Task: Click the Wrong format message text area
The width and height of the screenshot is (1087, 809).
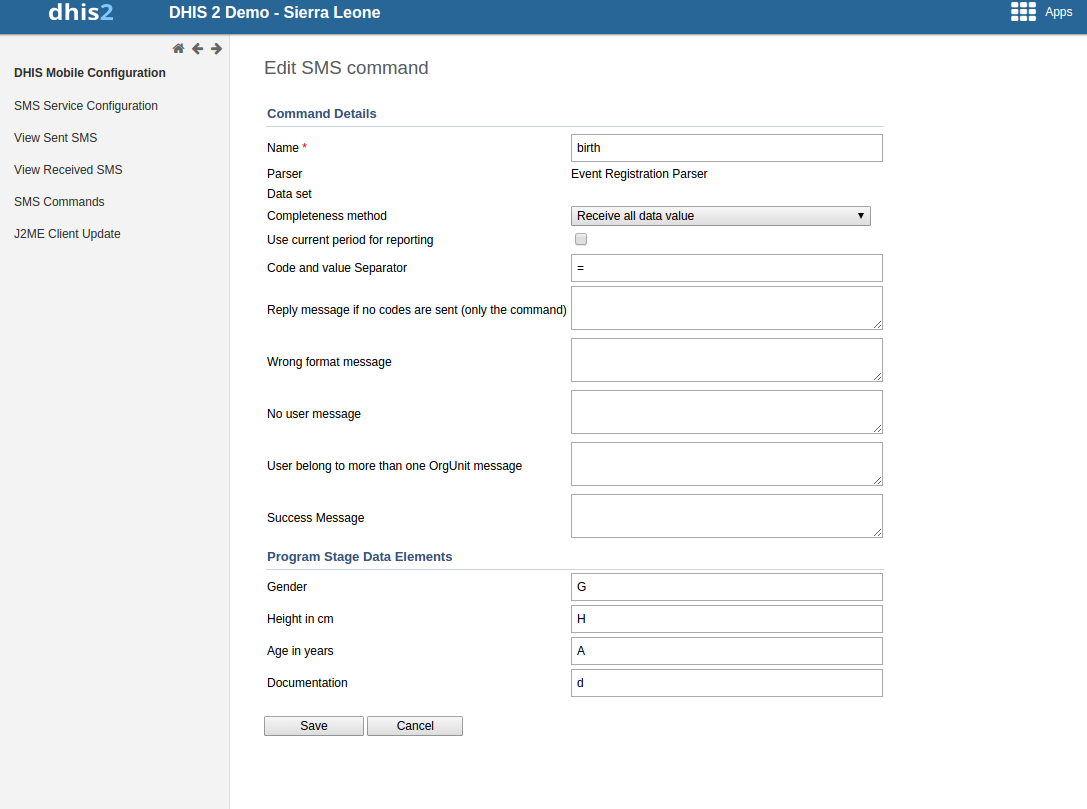Action: click(726, 360)
